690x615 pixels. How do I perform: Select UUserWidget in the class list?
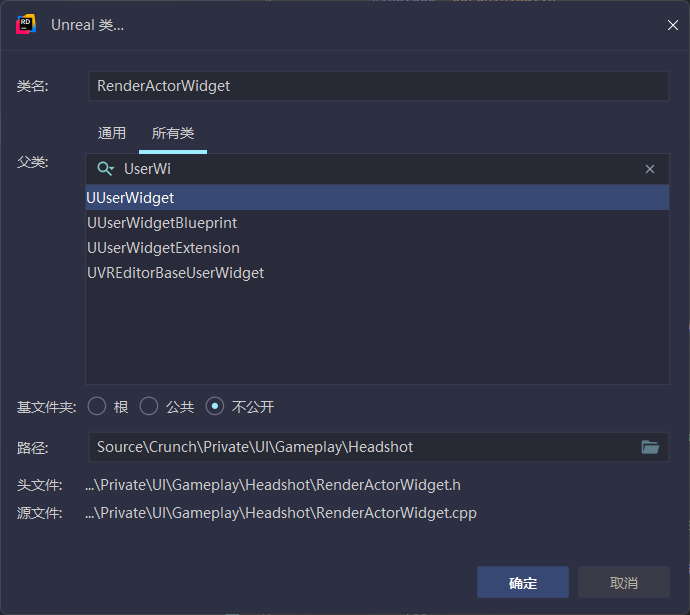(x=378, y=198)
